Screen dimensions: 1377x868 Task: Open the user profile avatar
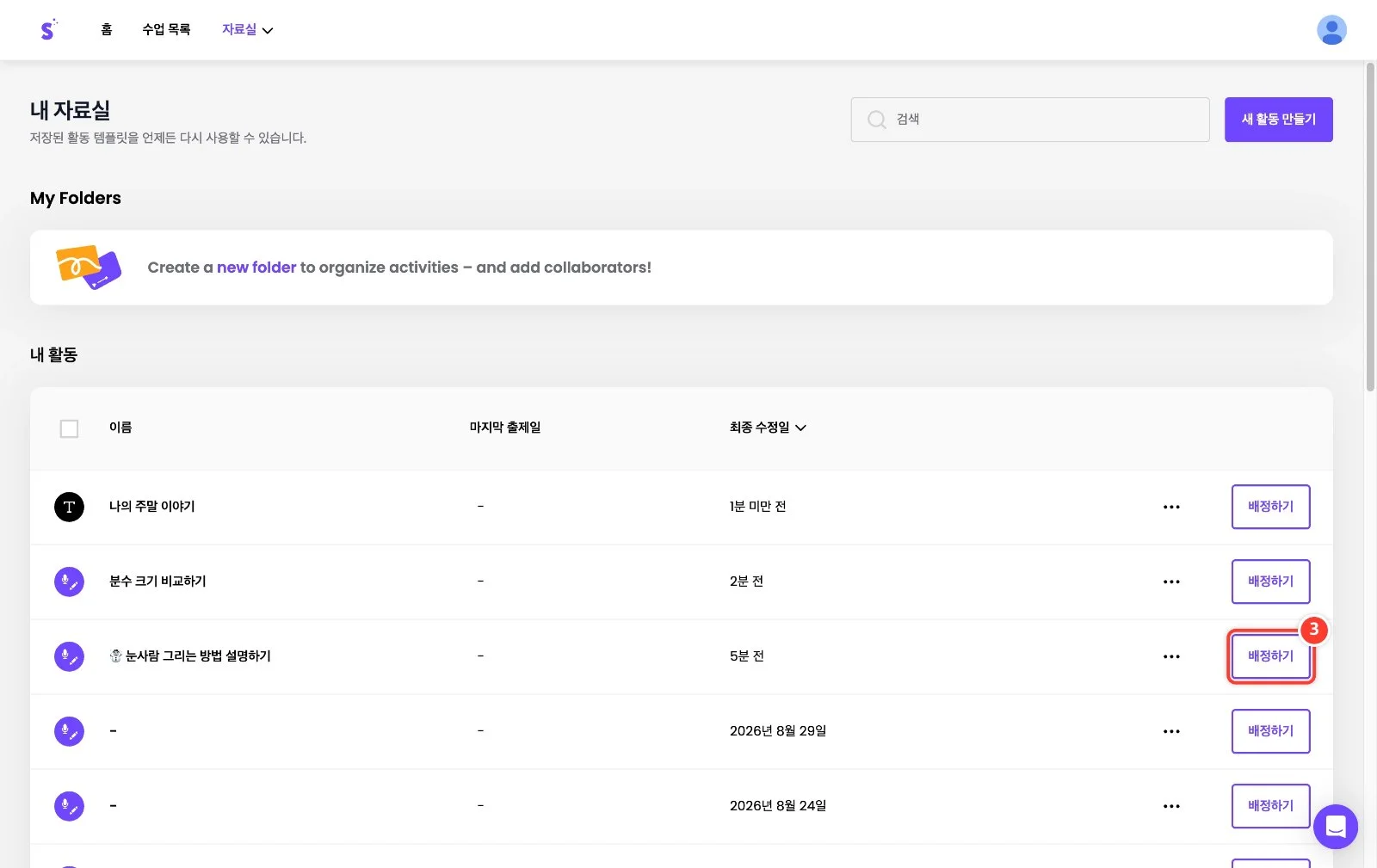[1331, 30]
